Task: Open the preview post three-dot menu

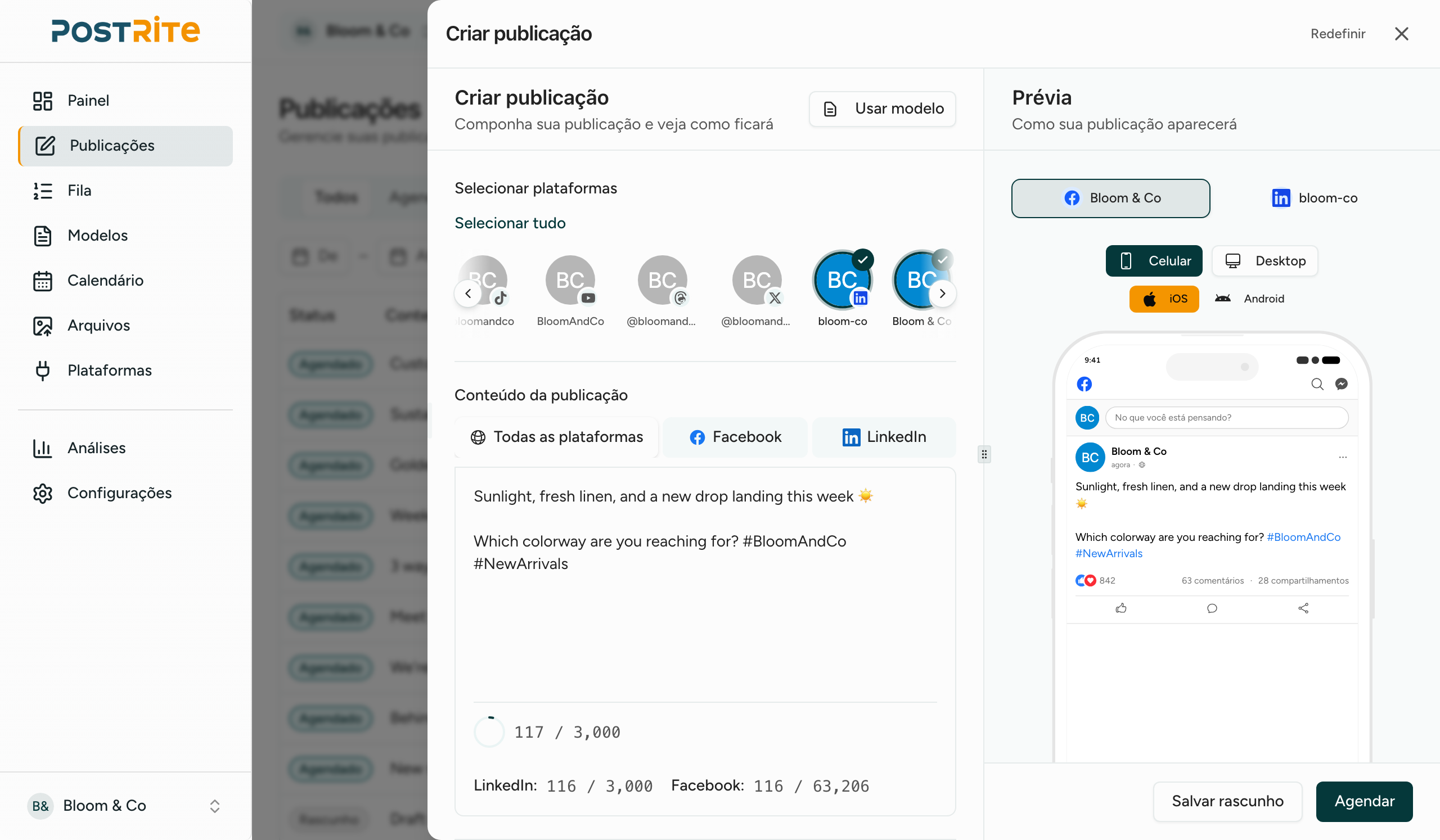Action: [1342, 457]
